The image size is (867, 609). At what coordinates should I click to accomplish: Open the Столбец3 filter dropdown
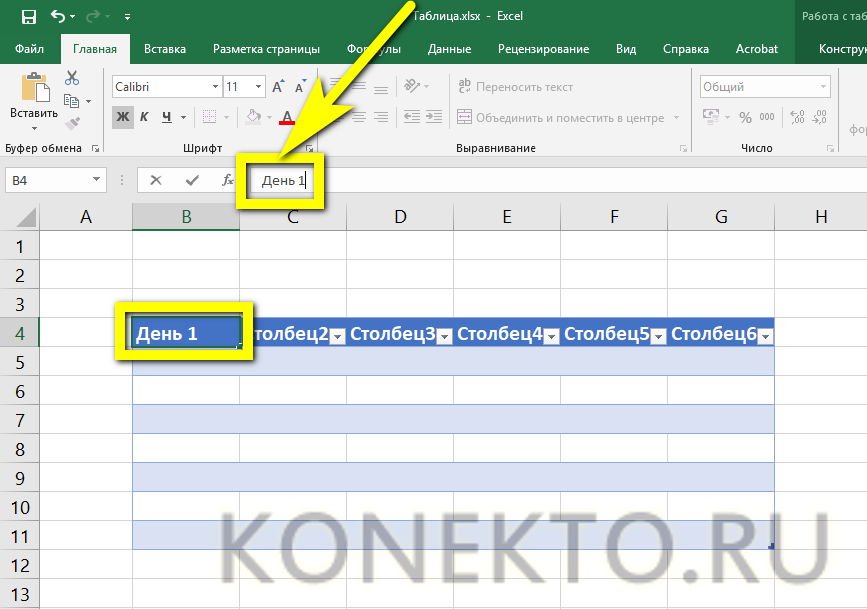[x=444, y=336]
